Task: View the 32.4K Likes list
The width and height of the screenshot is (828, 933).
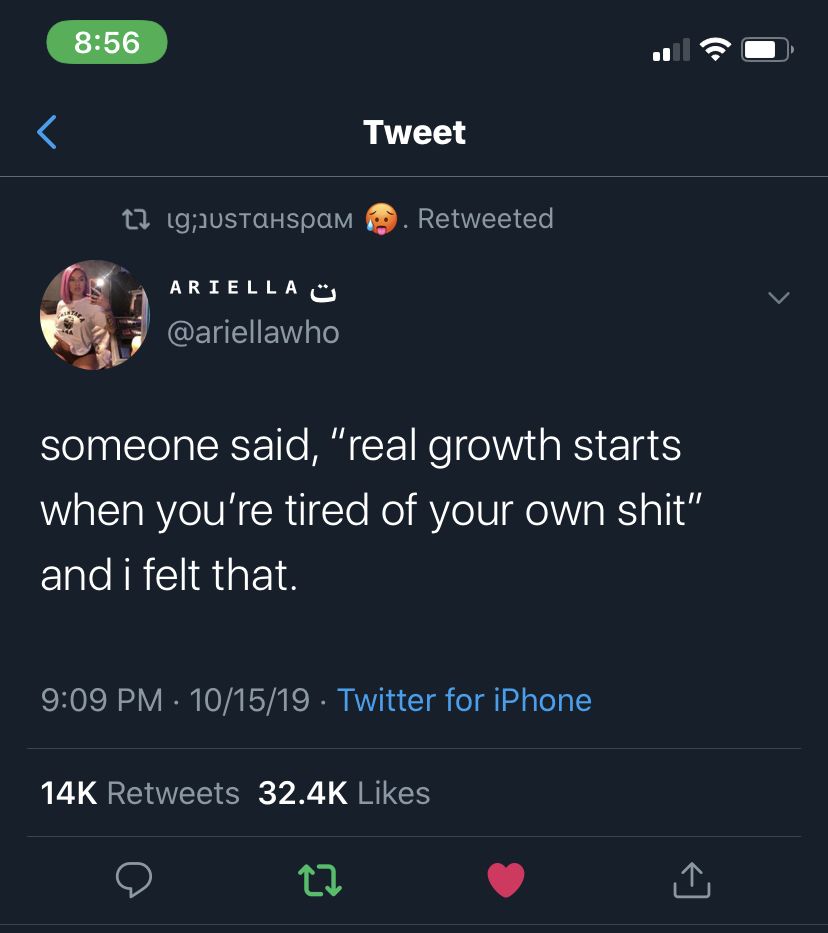Action: (x=344, y=793)
